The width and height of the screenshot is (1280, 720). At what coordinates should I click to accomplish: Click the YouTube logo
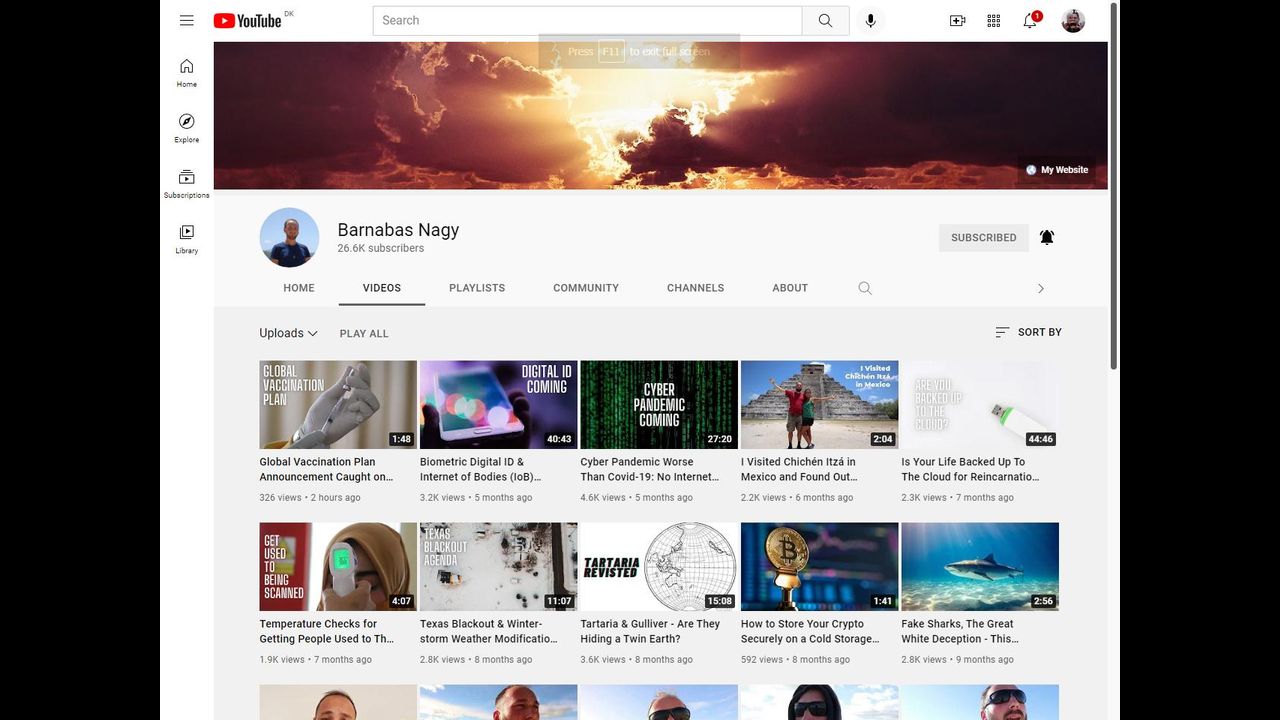point(248,21)
